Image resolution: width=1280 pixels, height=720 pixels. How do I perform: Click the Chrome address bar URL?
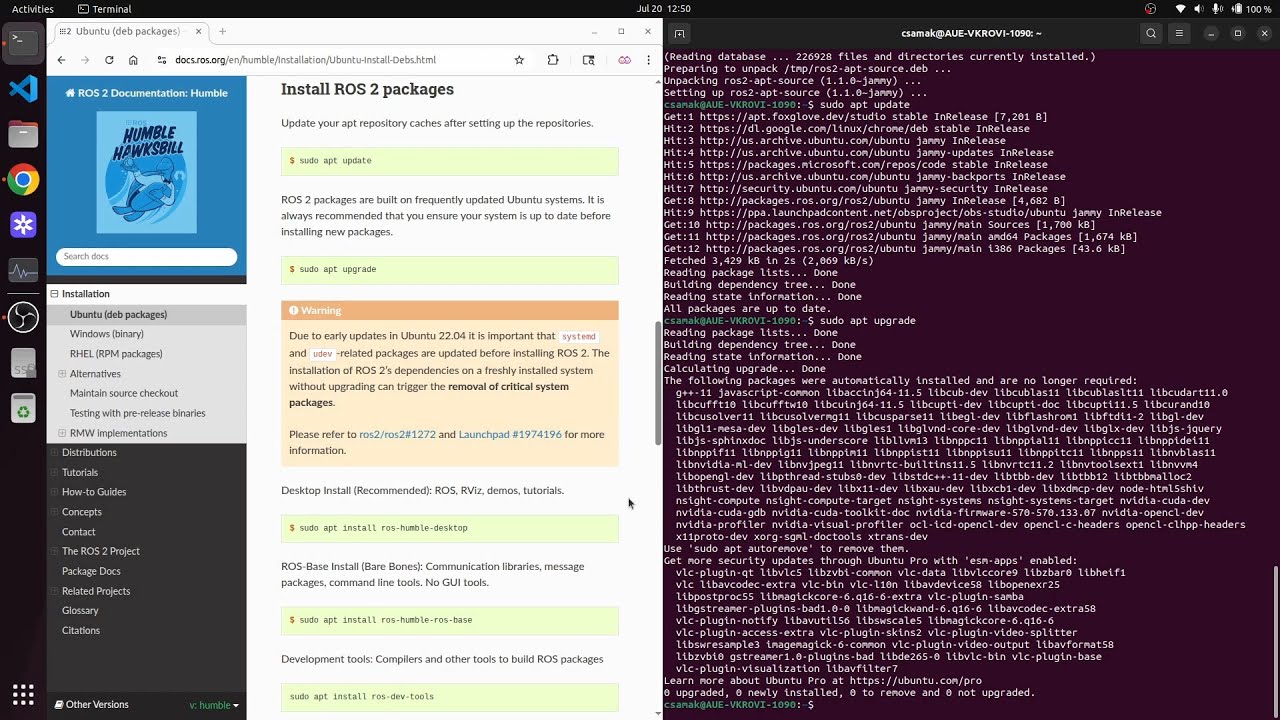click(305, 60)
